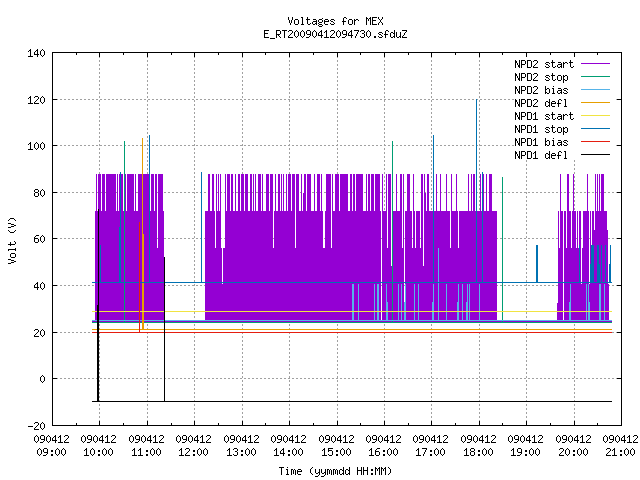Click the green NPD2 stop legend line
Viewport: 640px width, 480px height.
(595, 76)
